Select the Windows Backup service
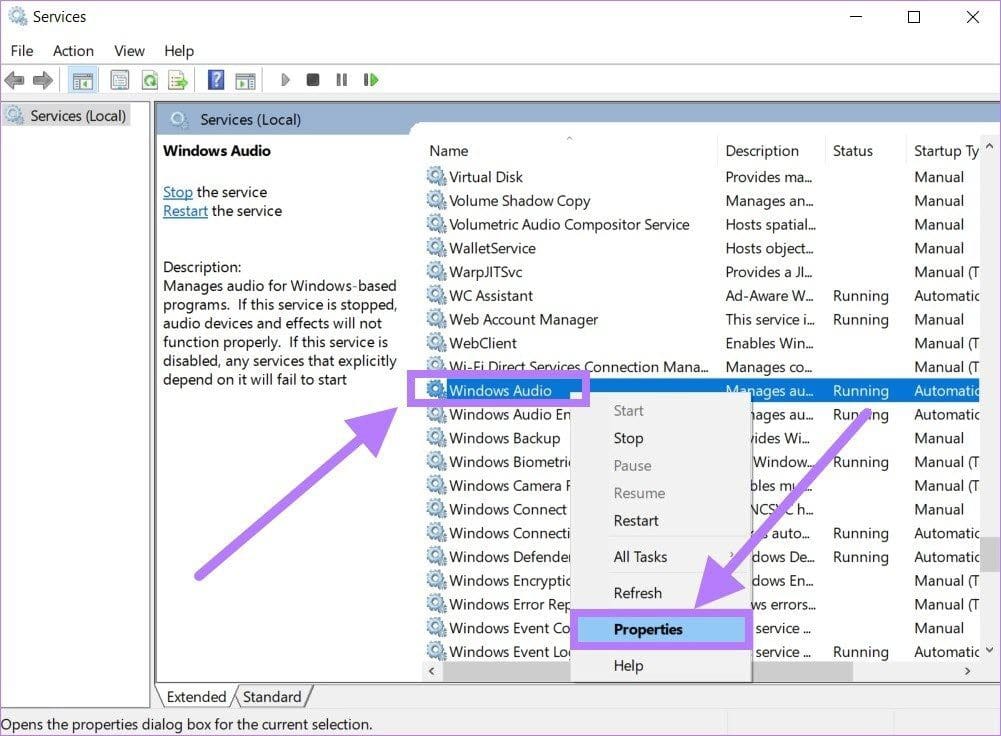Image resolution: width=1001 pixels, height=736 pixels. pos(504,438)
